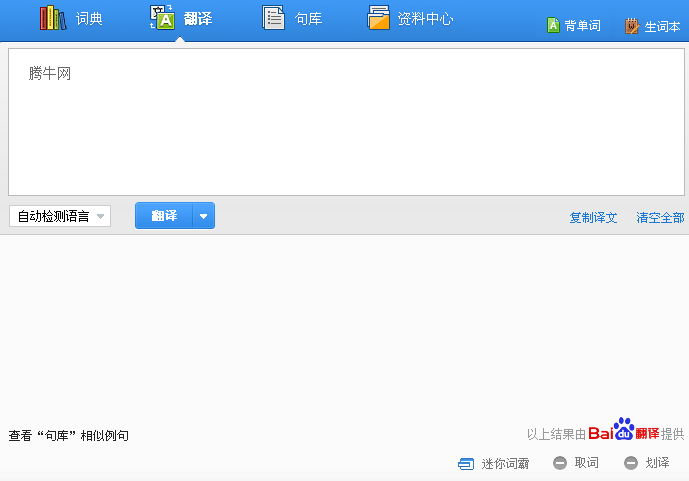
Task: Expand the arrow beside the 翻译 button
Action: (203, 216)
